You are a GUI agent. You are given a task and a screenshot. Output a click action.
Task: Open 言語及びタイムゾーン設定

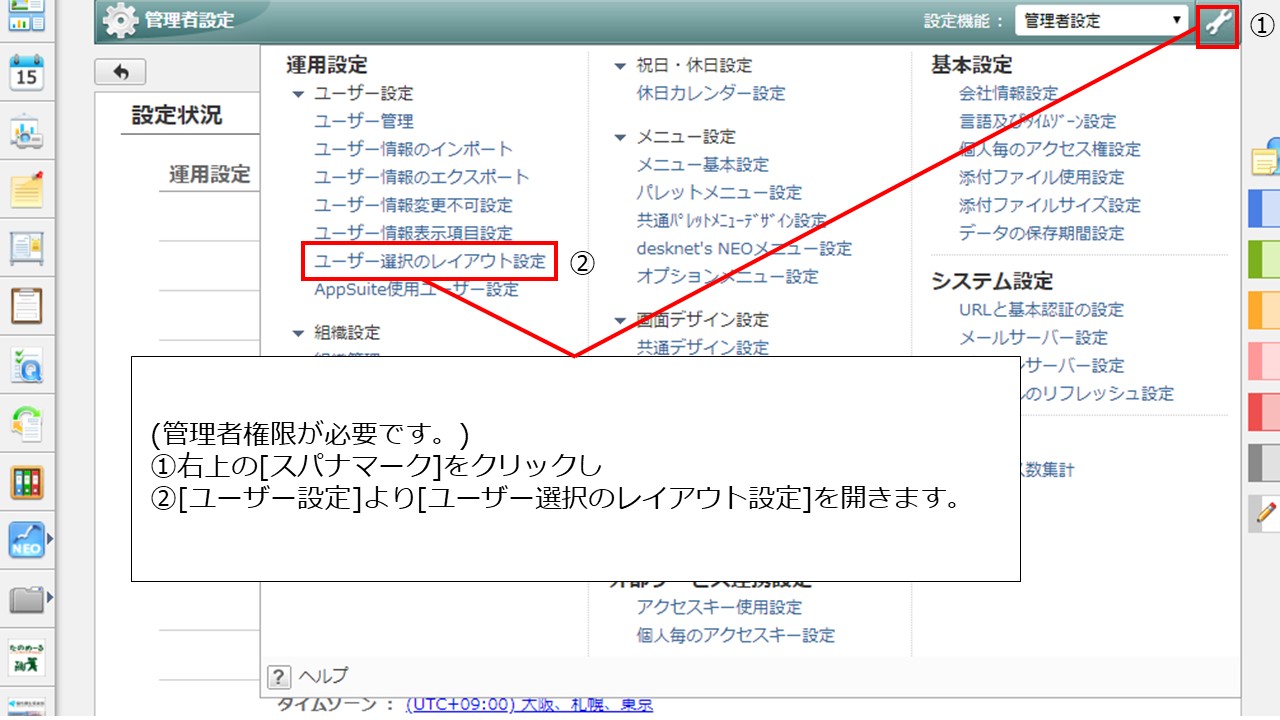pyautogui.click(x=1038, y=121)
